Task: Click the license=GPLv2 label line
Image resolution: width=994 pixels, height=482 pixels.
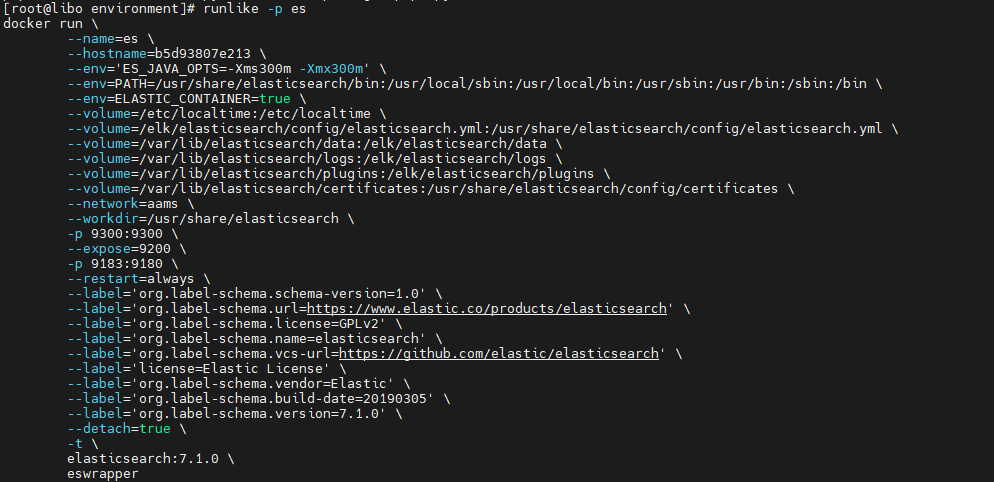Action: tap(235, 323)
